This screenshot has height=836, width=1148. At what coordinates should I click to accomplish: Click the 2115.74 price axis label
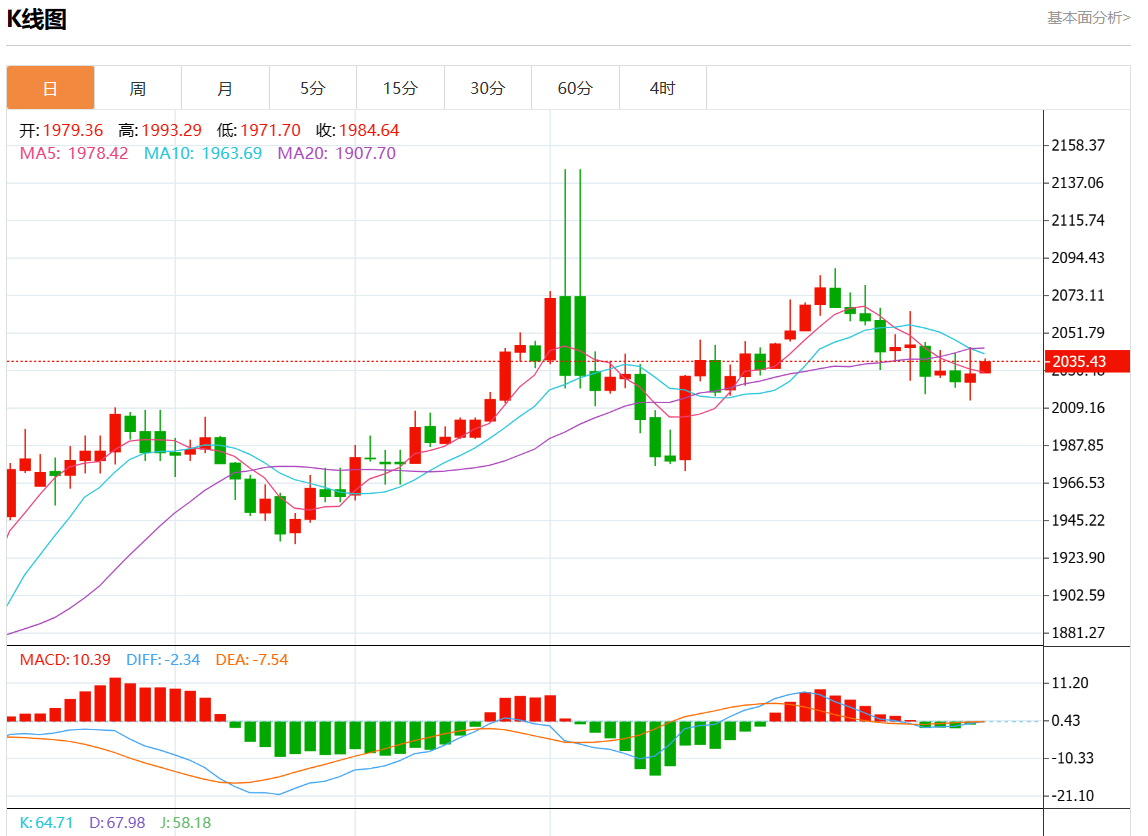(1078, 220)
